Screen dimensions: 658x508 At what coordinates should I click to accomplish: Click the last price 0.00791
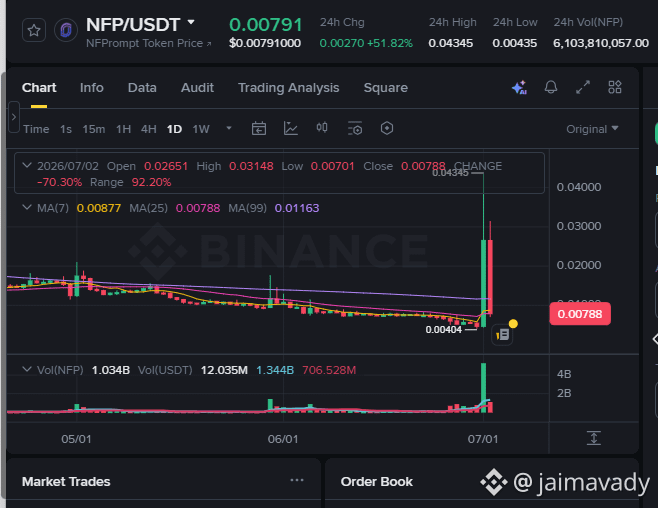(x=266, y=25)
